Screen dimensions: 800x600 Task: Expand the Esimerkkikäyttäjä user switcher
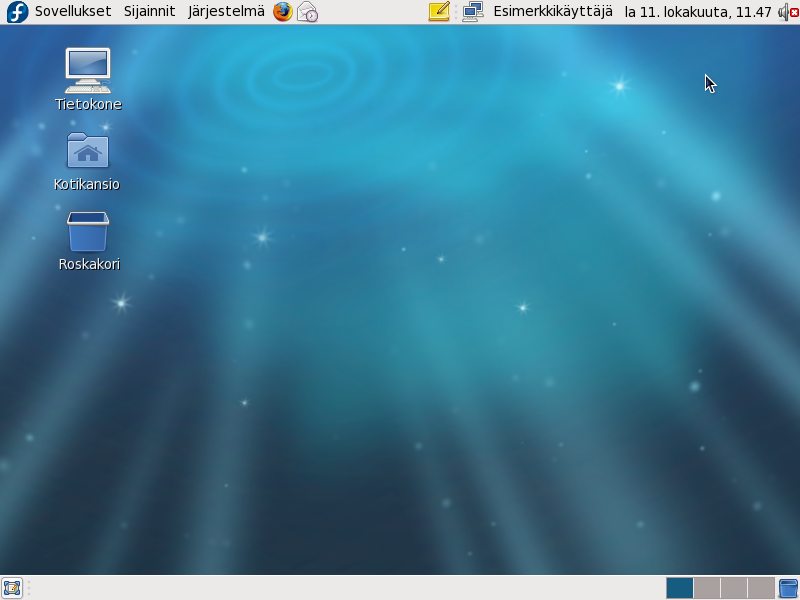click(x=552, y=12)
